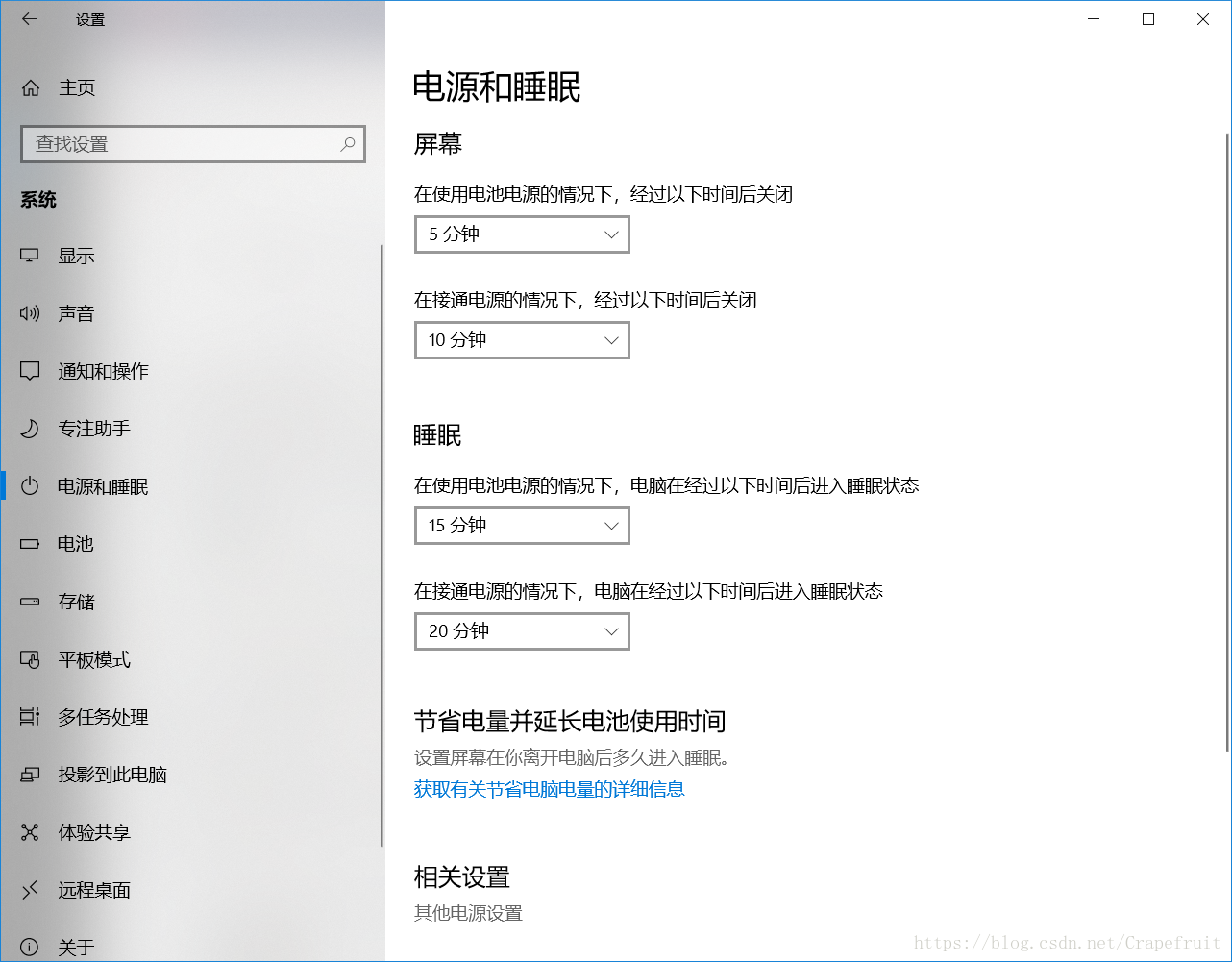This screenshot has width=1232, height=962.
Task: Click the 显示 monitor icon
Action: pos(30,256)
